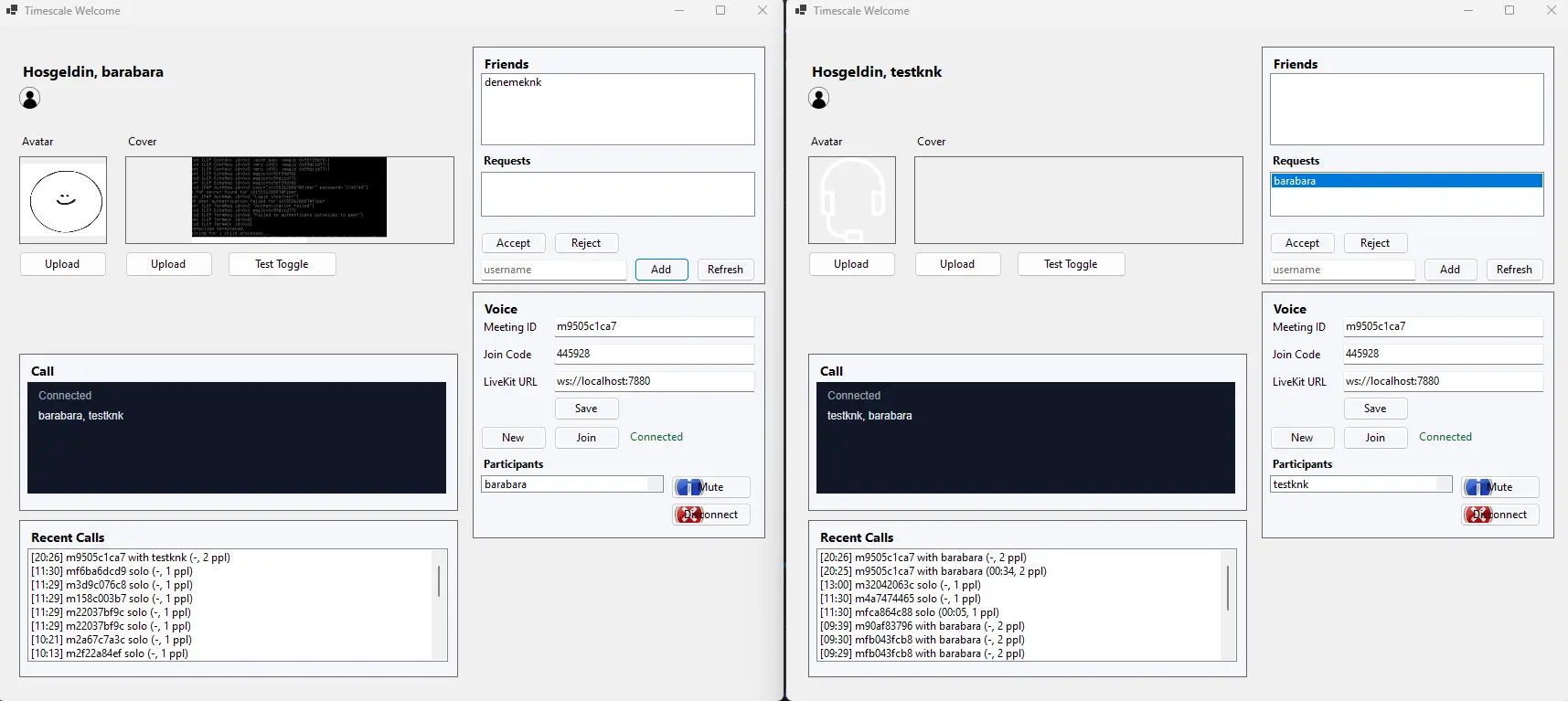Open the 11:30 mf6ba6dcd9 solo recent call
The width and height of the screenshot is (1568, 701).
coord(112,571)
